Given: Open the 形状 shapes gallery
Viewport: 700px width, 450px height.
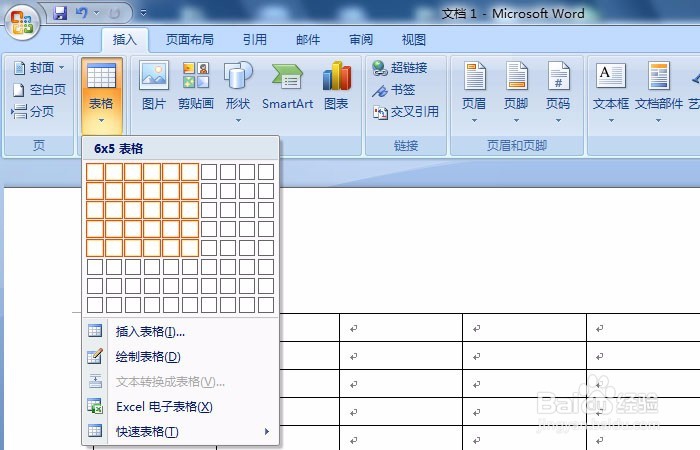Looking at the screenshot, I should coord(238,92).
